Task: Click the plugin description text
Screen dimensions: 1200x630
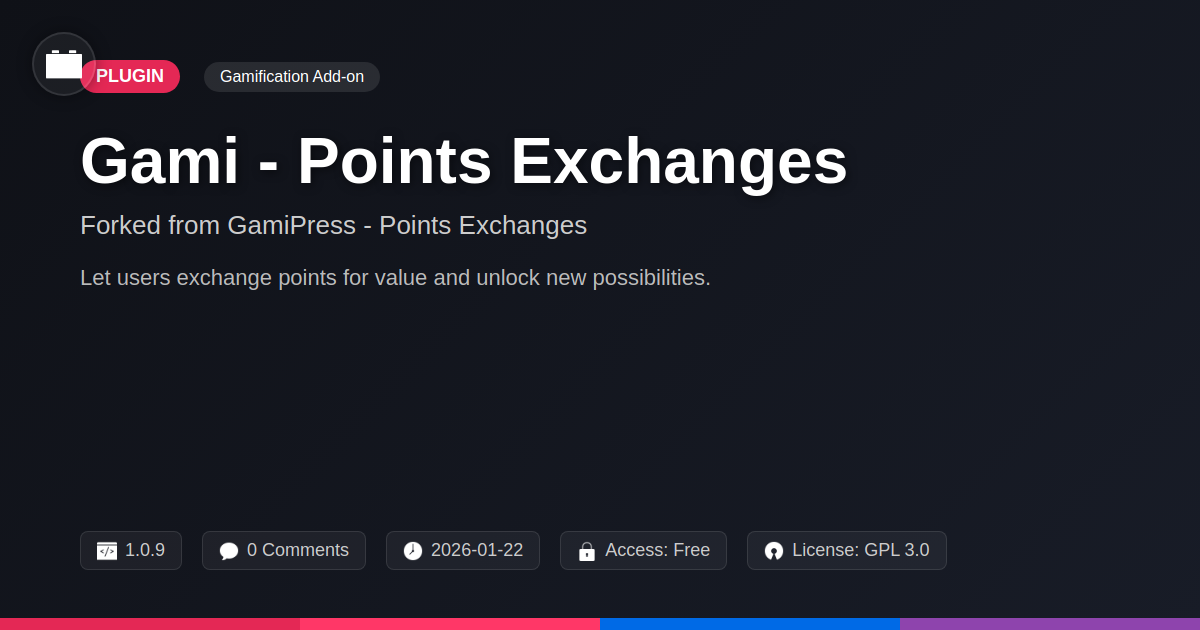Action: tap(395, 278)
